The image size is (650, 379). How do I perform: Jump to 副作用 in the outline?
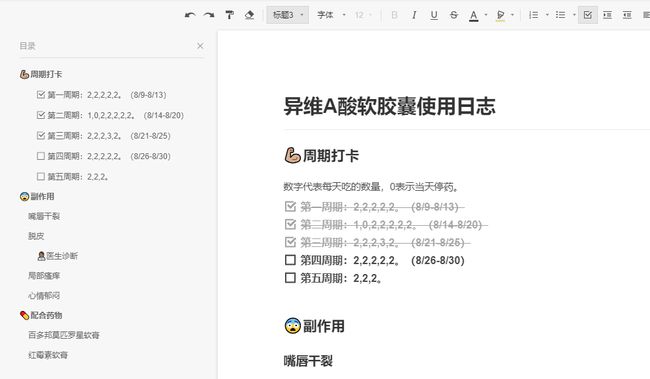coord(37,197)
